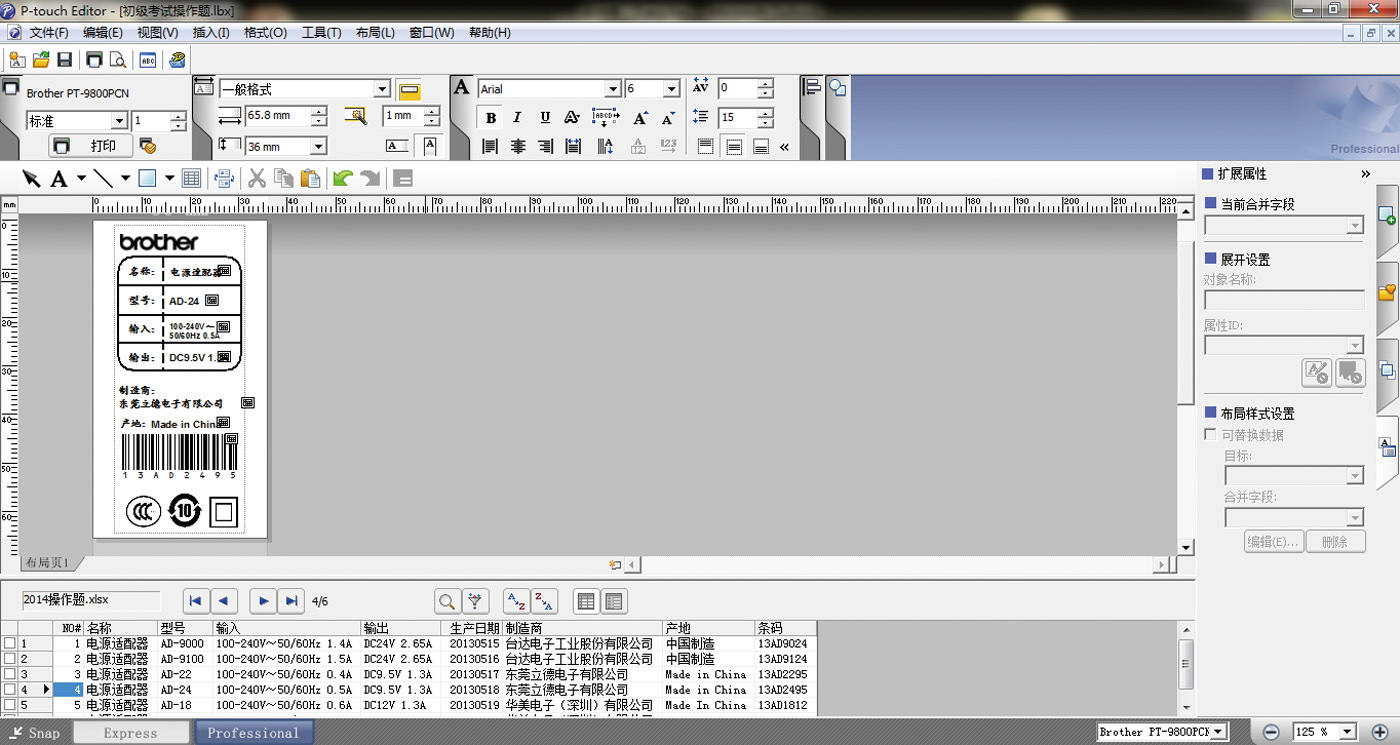Insert a table with the table tool

coord(192,179)
